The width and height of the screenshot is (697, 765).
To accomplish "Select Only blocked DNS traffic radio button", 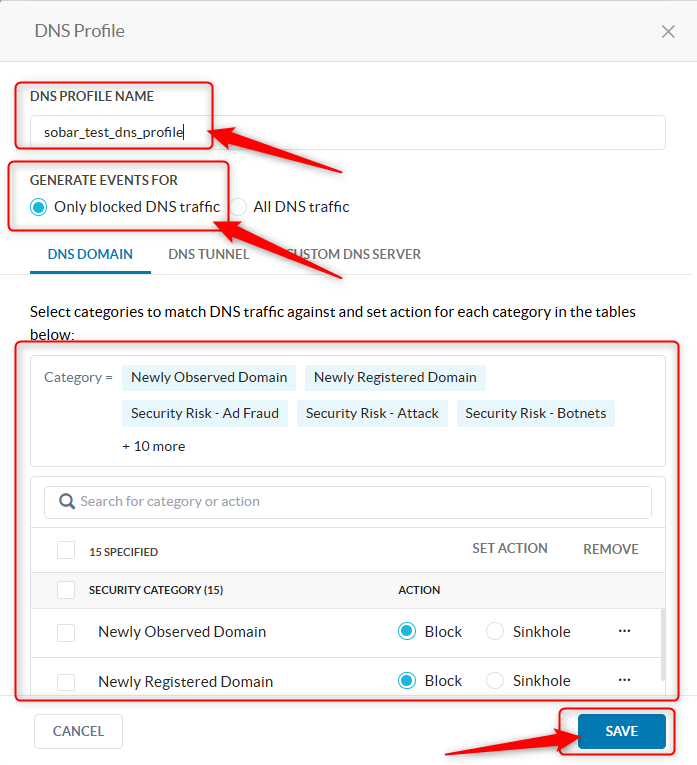I will [x=39, y=207].
